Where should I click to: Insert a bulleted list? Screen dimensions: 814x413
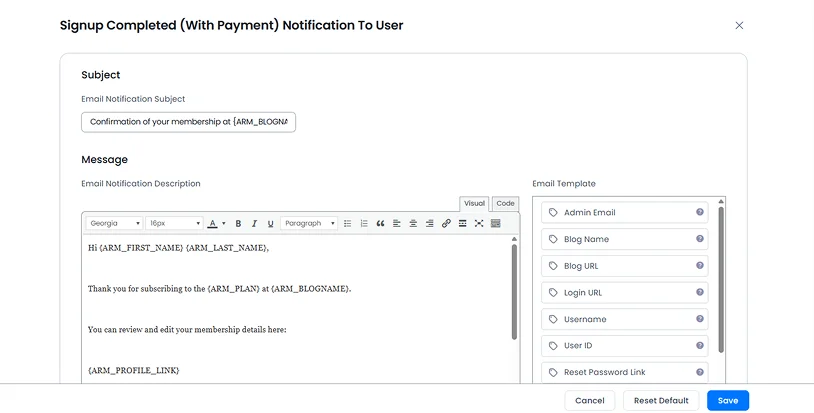[x=347, y=224]
